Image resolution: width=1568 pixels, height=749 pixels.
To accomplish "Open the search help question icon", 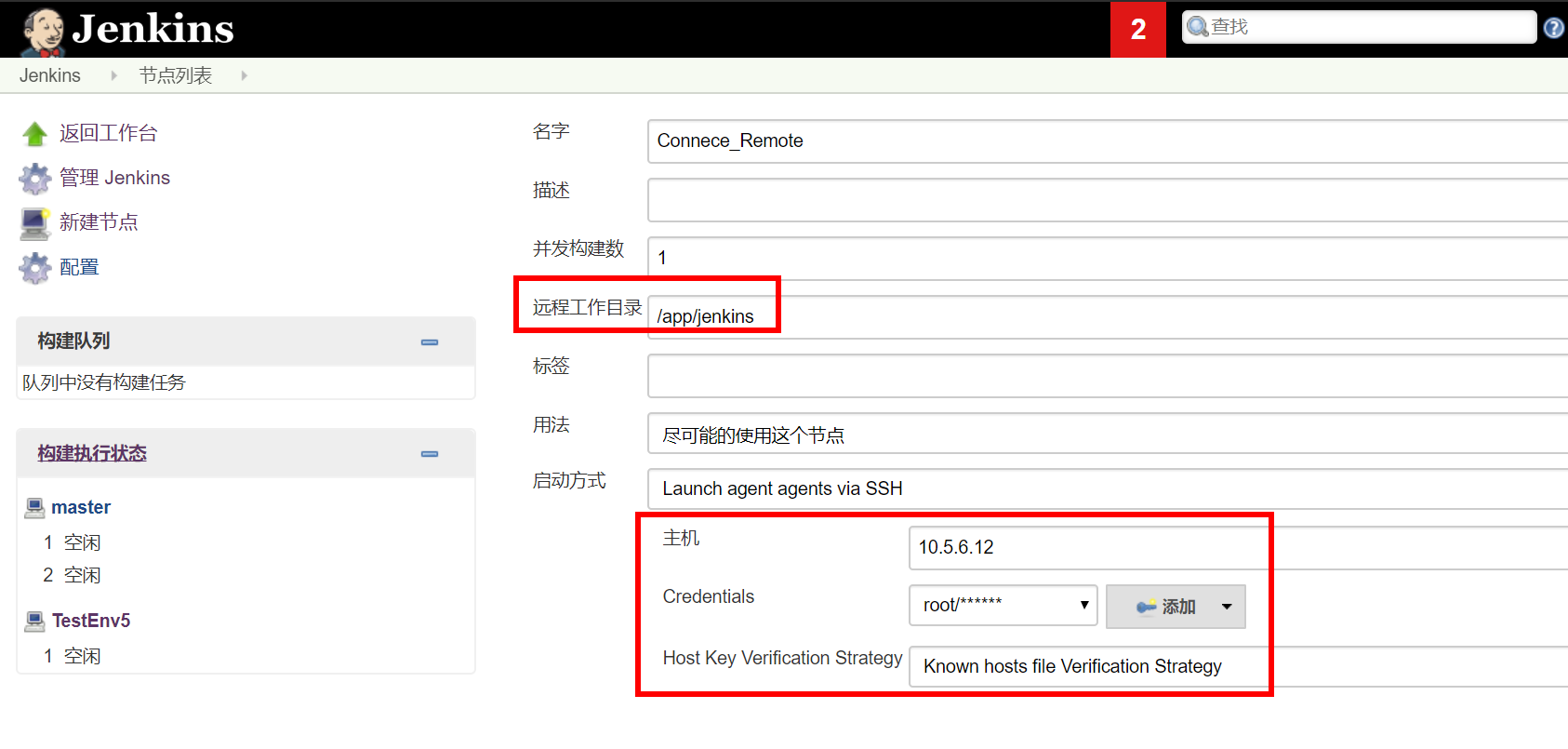I will click(1553, 28).
